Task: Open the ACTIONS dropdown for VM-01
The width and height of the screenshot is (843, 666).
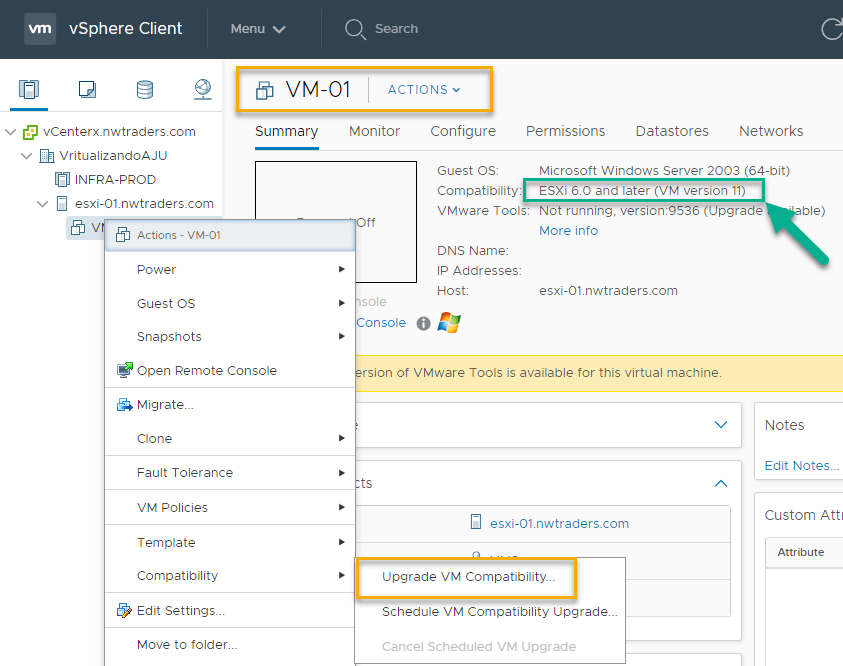Action: tap(424, 90)
